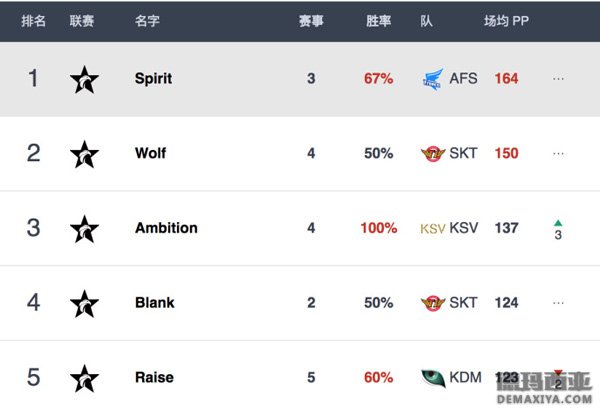Click the league star icon beside Blank
This screenshot has width=600, height=411.
click(x=85, y=303)
